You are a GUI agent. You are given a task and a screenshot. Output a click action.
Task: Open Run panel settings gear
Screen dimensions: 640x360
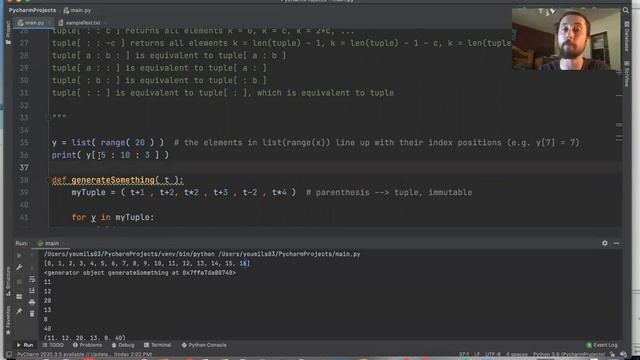(604, 243)
